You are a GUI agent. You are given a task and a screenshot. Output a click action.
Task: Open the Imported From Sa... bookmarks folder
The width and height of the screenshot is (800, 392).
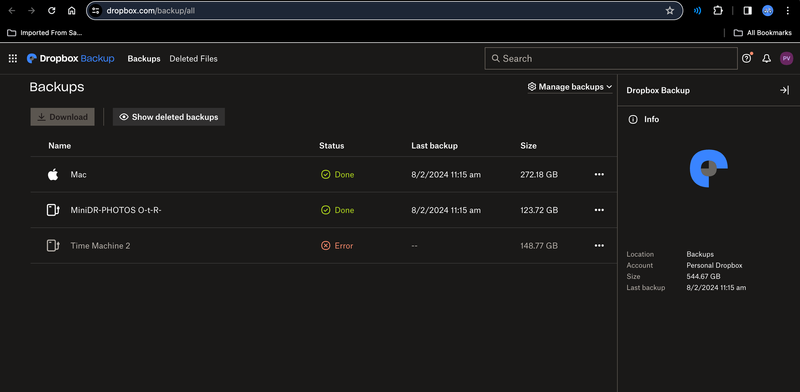44,33
